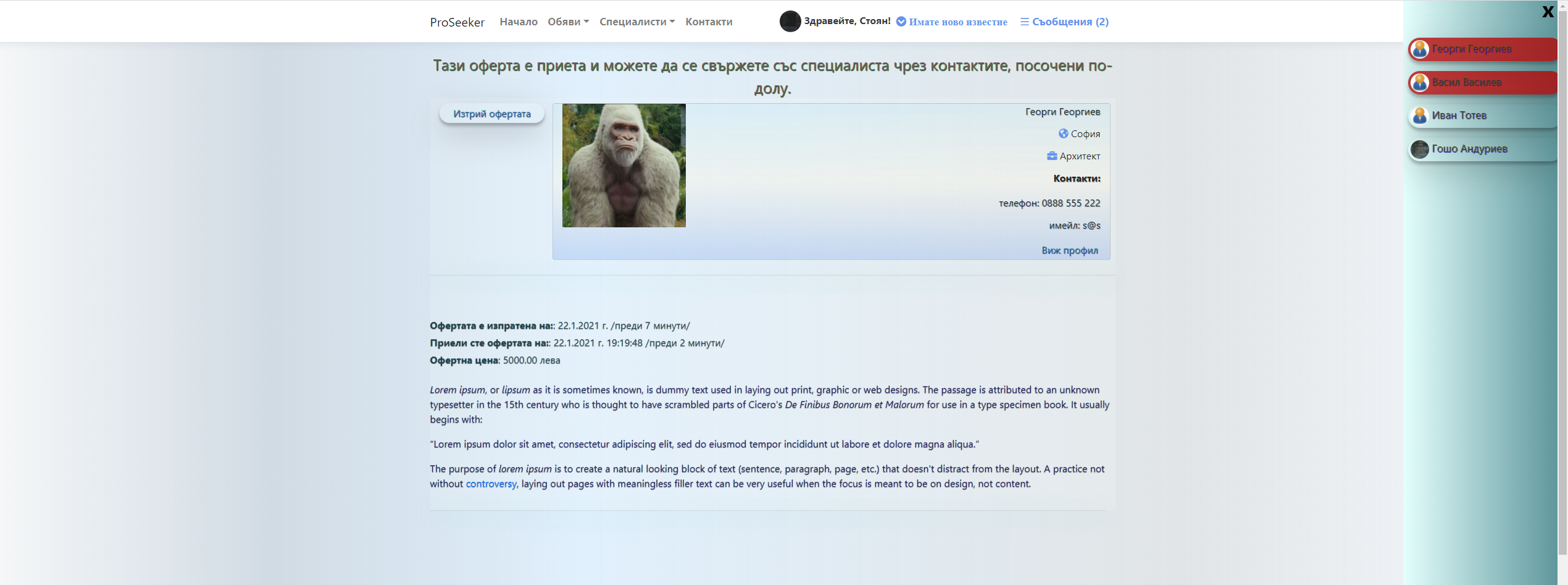The height and width of the screenshot is (585, 1568).
Task: Click the globe icon next to София
Action: (x=1063, y=133)
